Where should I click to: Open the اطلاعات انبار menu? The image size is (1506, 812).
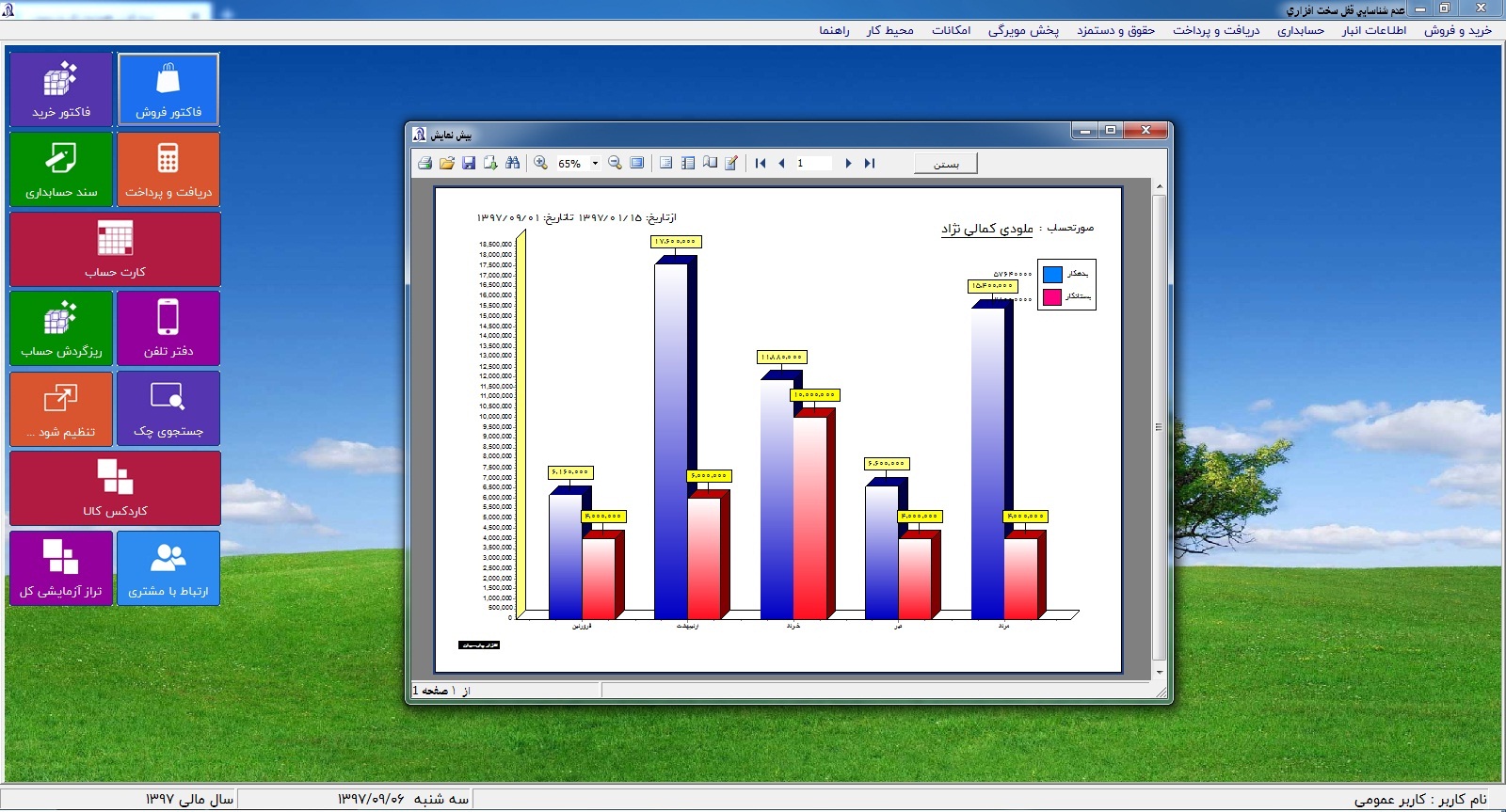(1374, 30)
